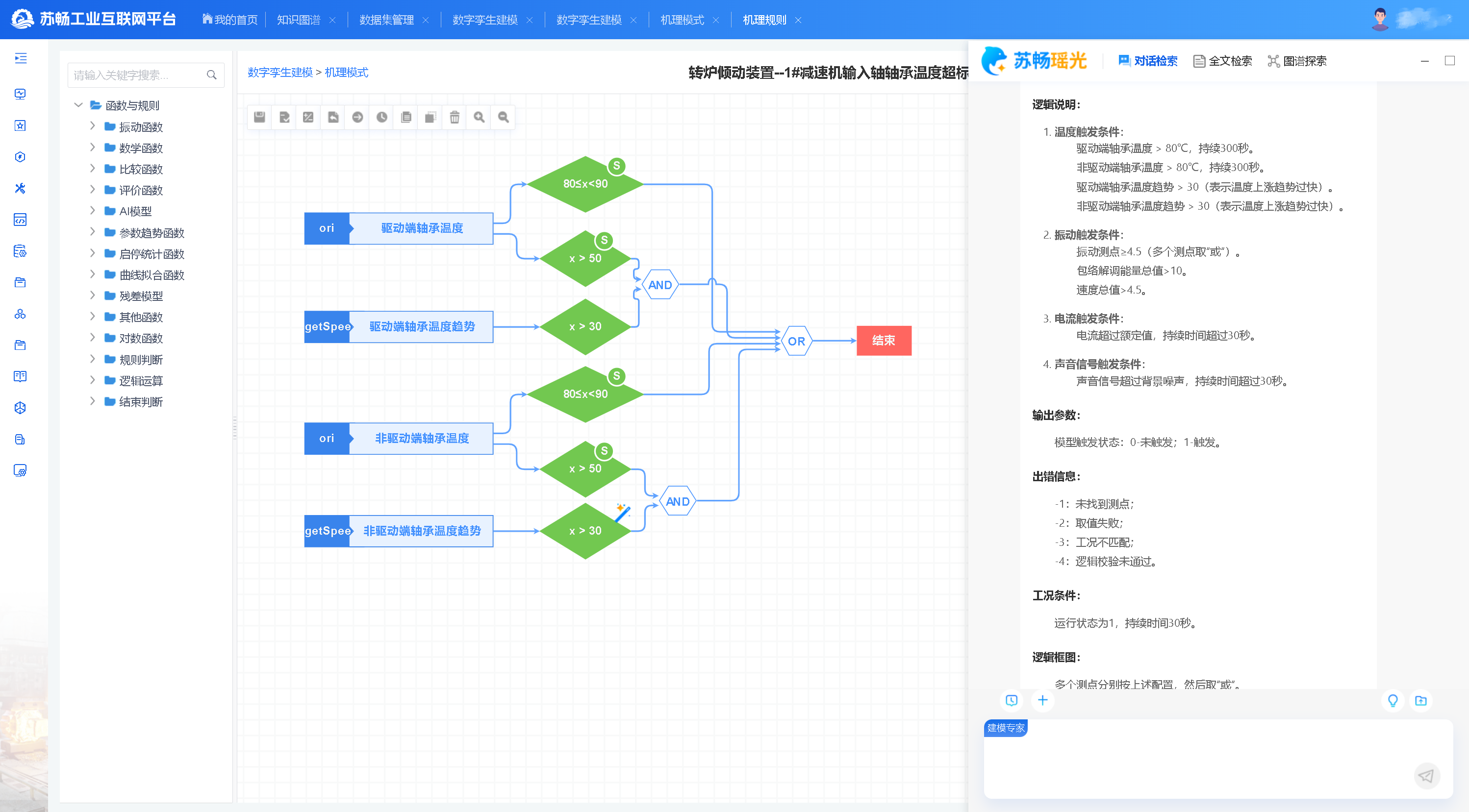Click the clock history toolbar icon
Viewport: 1469px width, 812px height.
[x=381, y=118]
